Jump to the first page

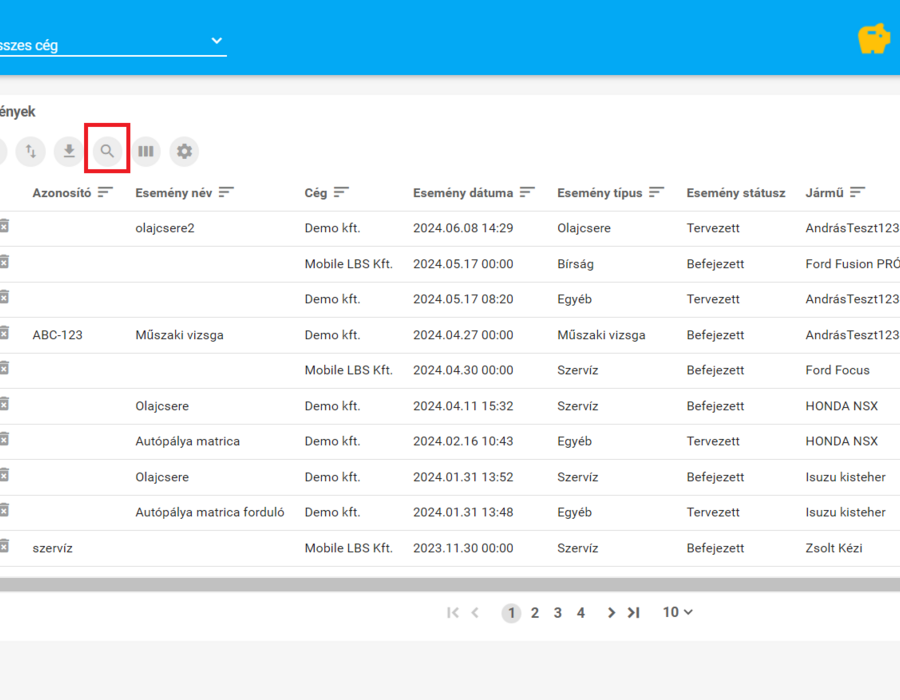click(453, 613)
